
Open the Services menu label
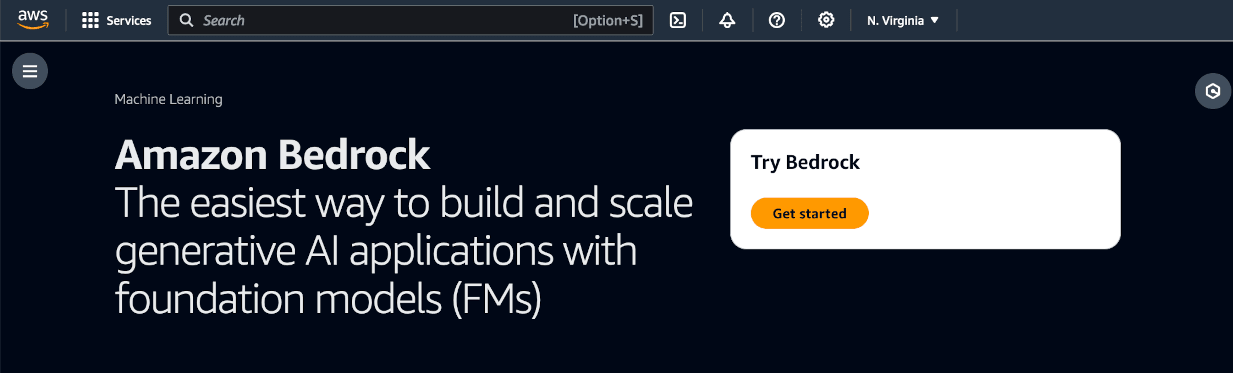(x=129, y=20)
